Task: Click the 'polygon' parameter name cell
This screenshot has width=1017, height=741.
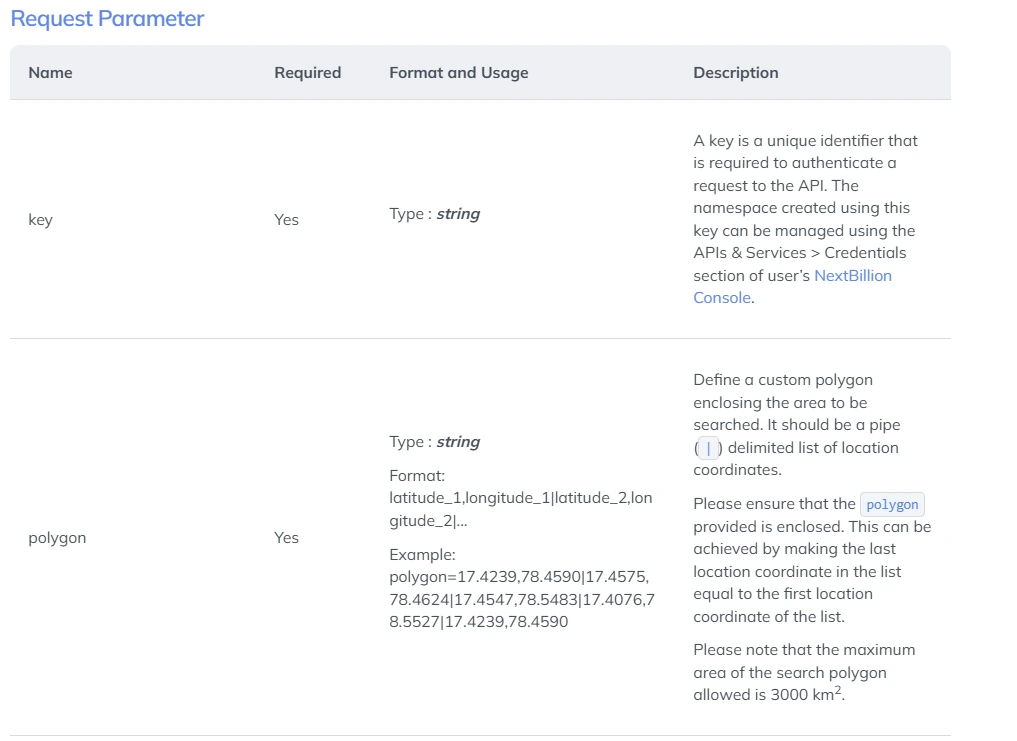Action: (x=57, y=538)
